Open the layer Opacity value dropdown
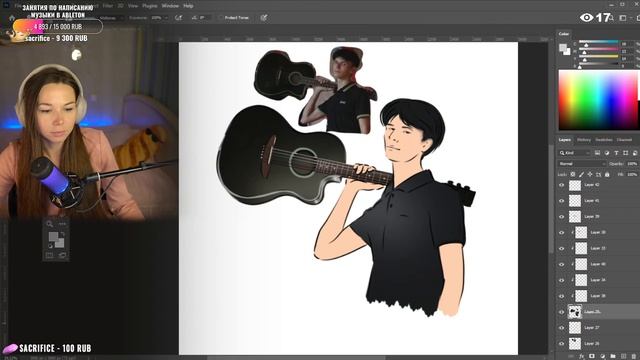 pyautogui.click(x=632, y=164)
